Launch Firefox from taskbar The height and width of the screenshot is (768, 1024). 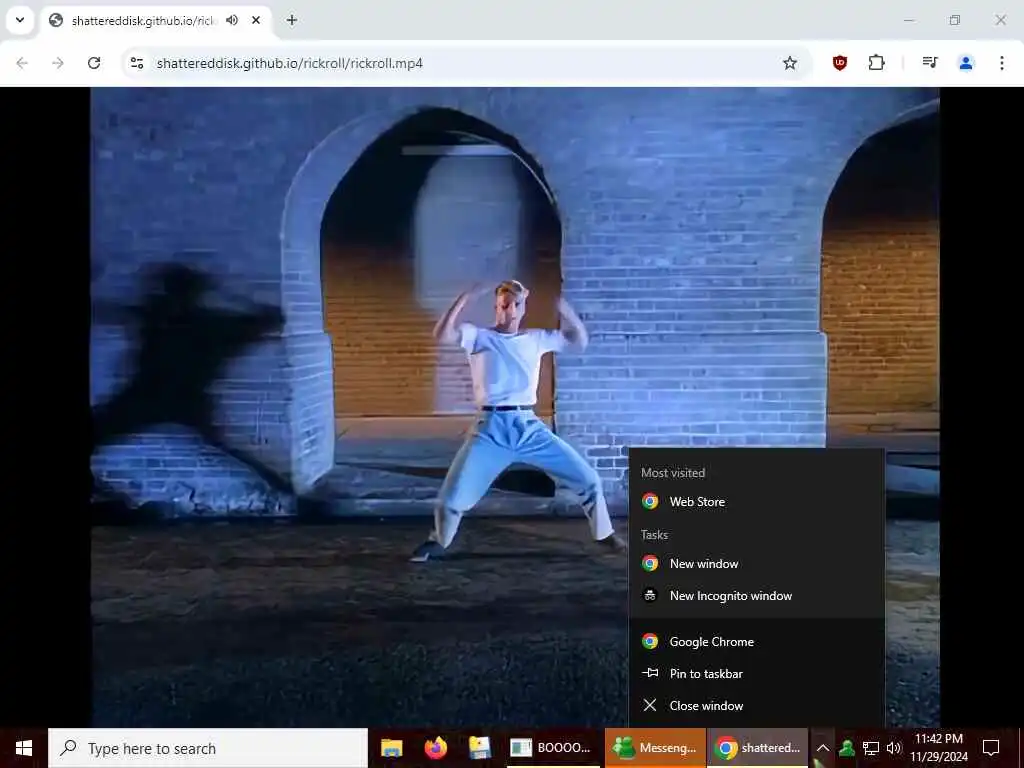click(x=436, y=748)
